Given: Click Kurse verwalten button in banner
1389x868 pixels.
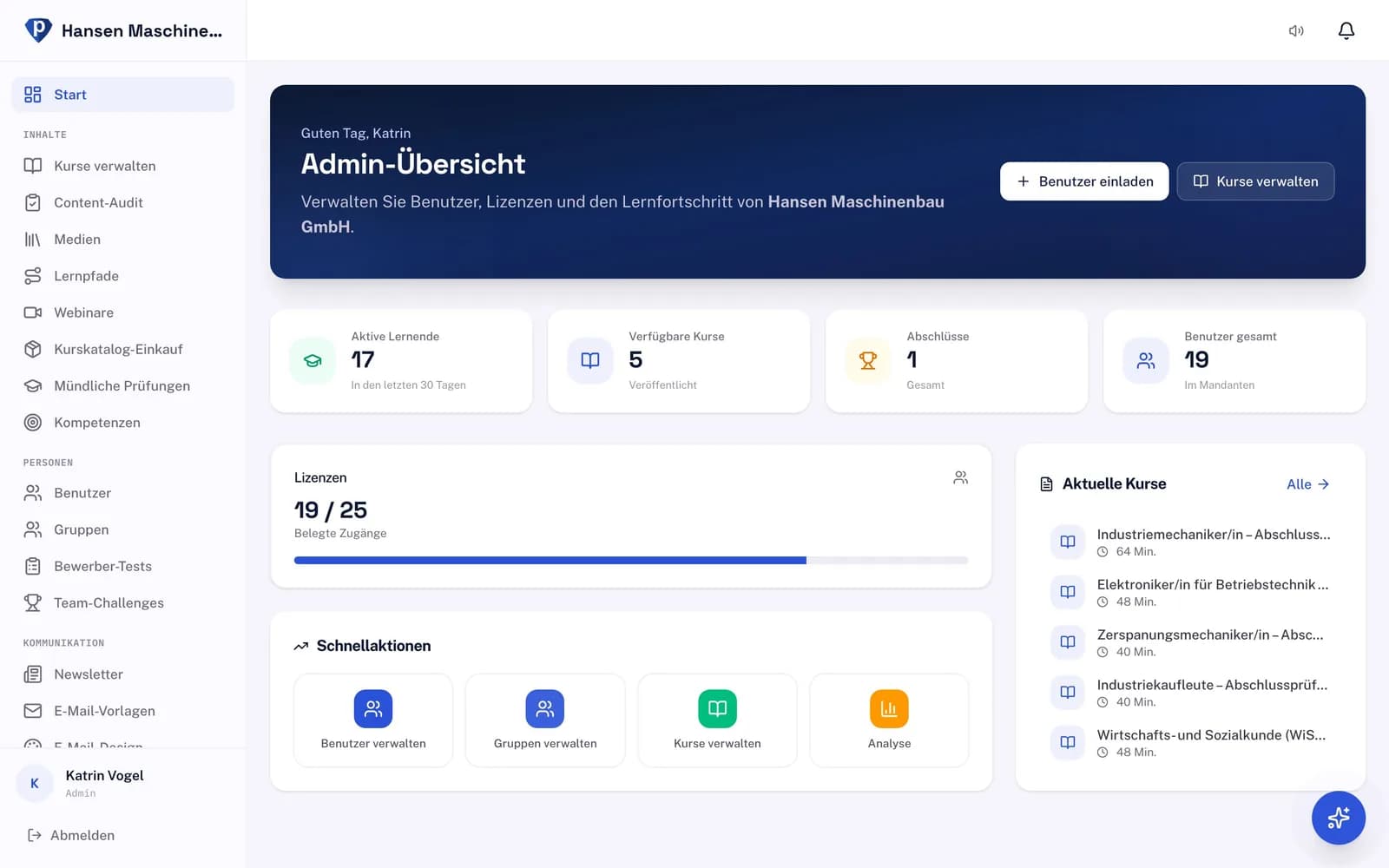Looking at the screenshot, I should click(1255, 181).
